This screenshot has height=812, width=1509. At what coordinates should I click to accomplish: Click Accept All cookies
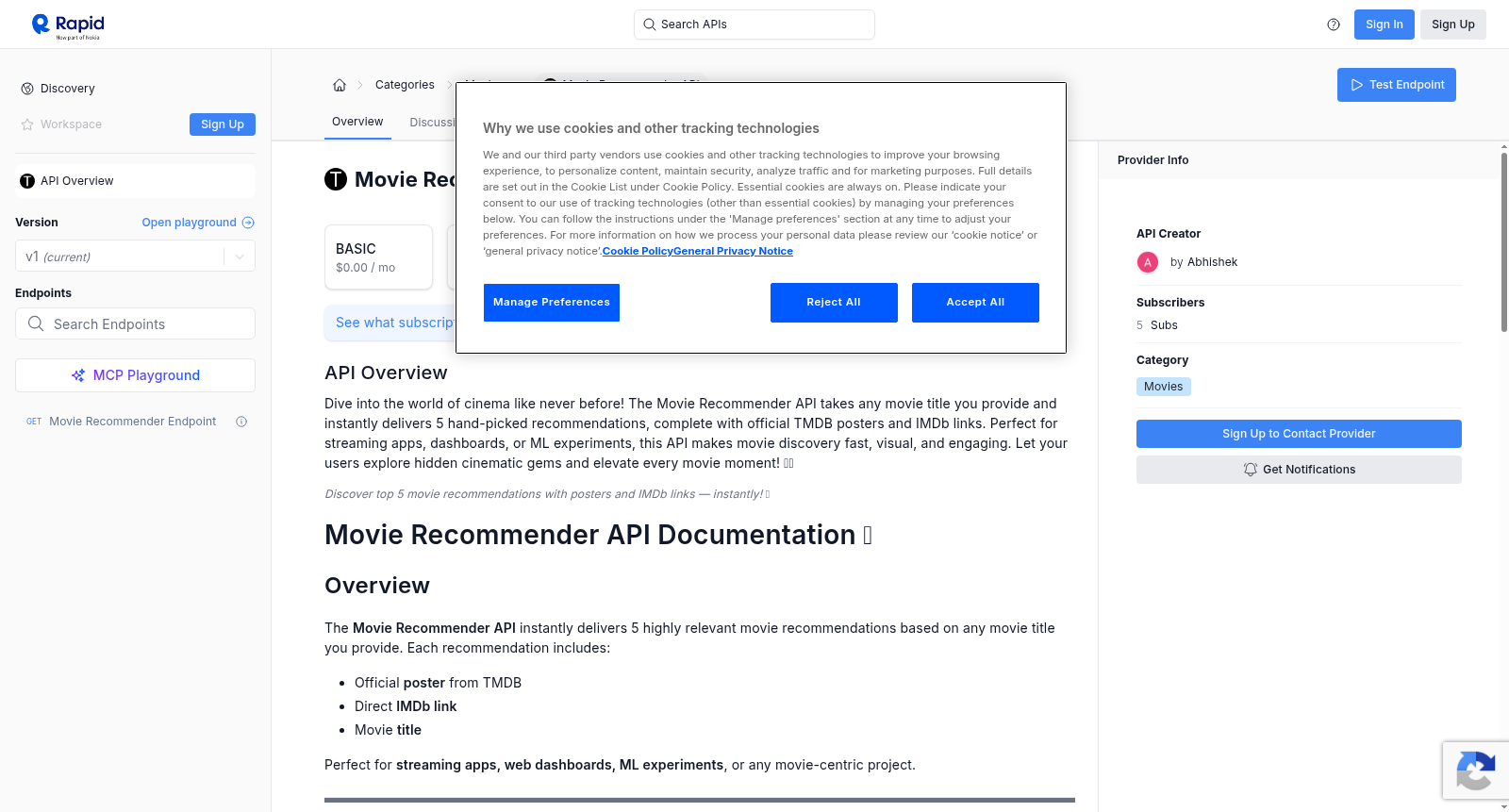tap(975, 303)
